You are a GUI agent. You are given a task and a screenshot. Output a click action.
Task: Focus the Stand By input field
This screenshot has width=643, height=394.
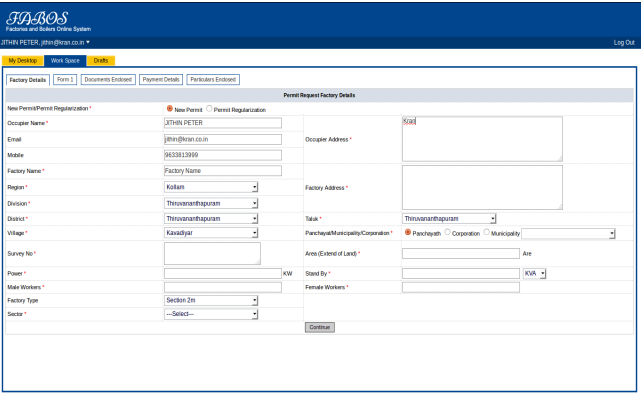[x=461, y=273]
